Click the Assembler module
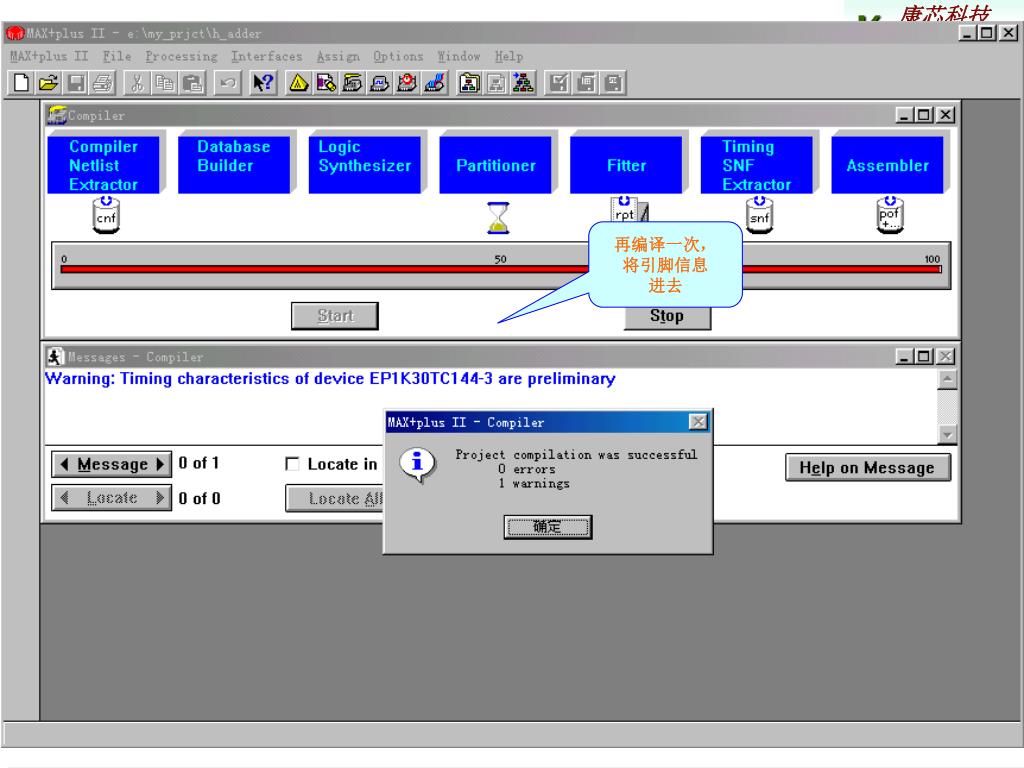The height and width of the screenshot is (768, 1024). (887, 165)
